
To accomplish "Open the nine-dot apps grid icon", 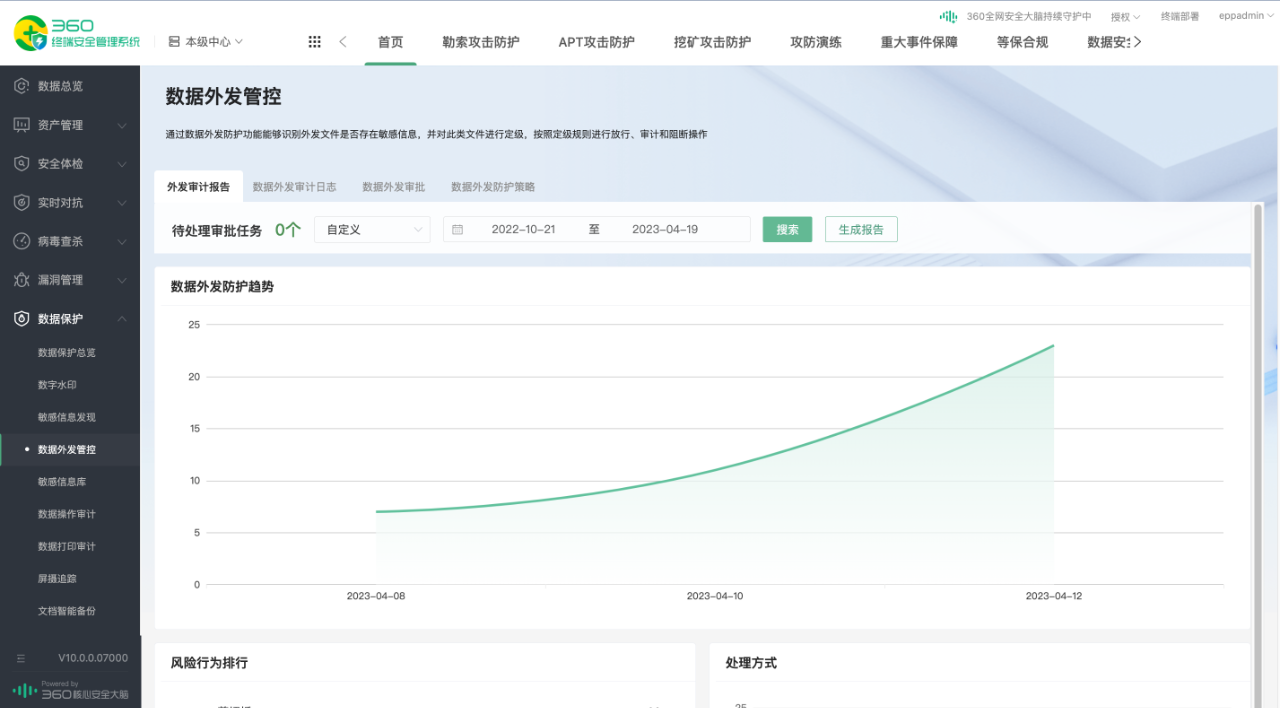I will pyautogui.click(x=314, y=42).
